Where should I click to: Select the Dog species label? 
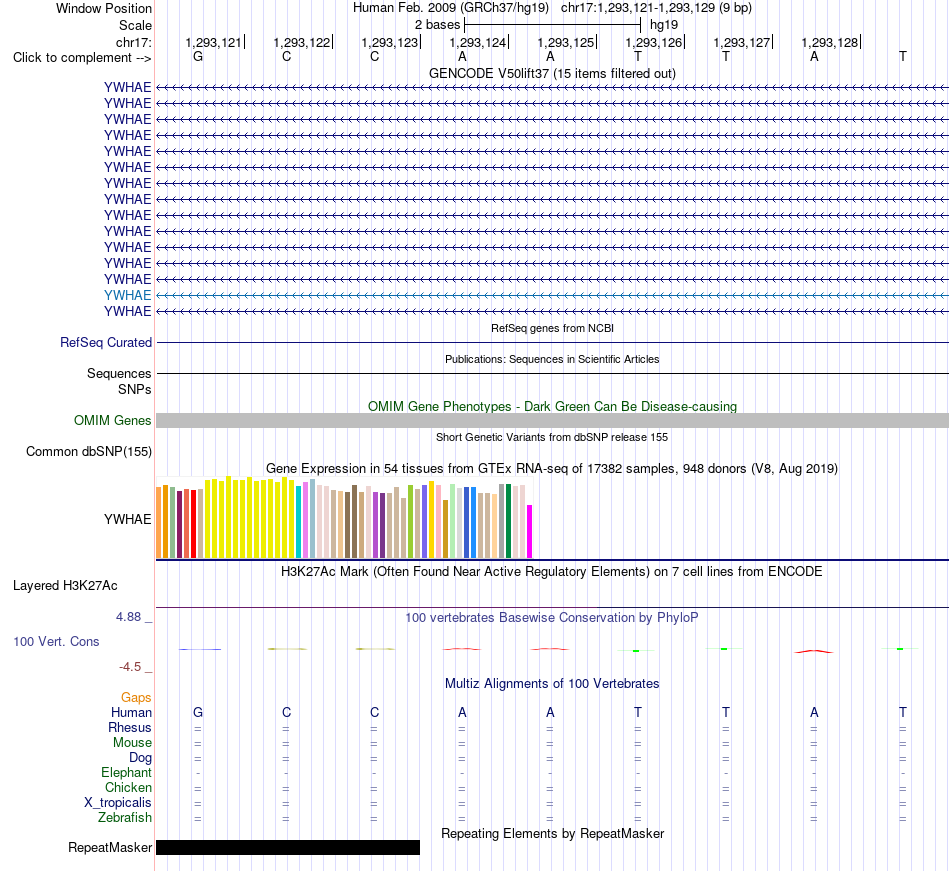click(140, 758)
